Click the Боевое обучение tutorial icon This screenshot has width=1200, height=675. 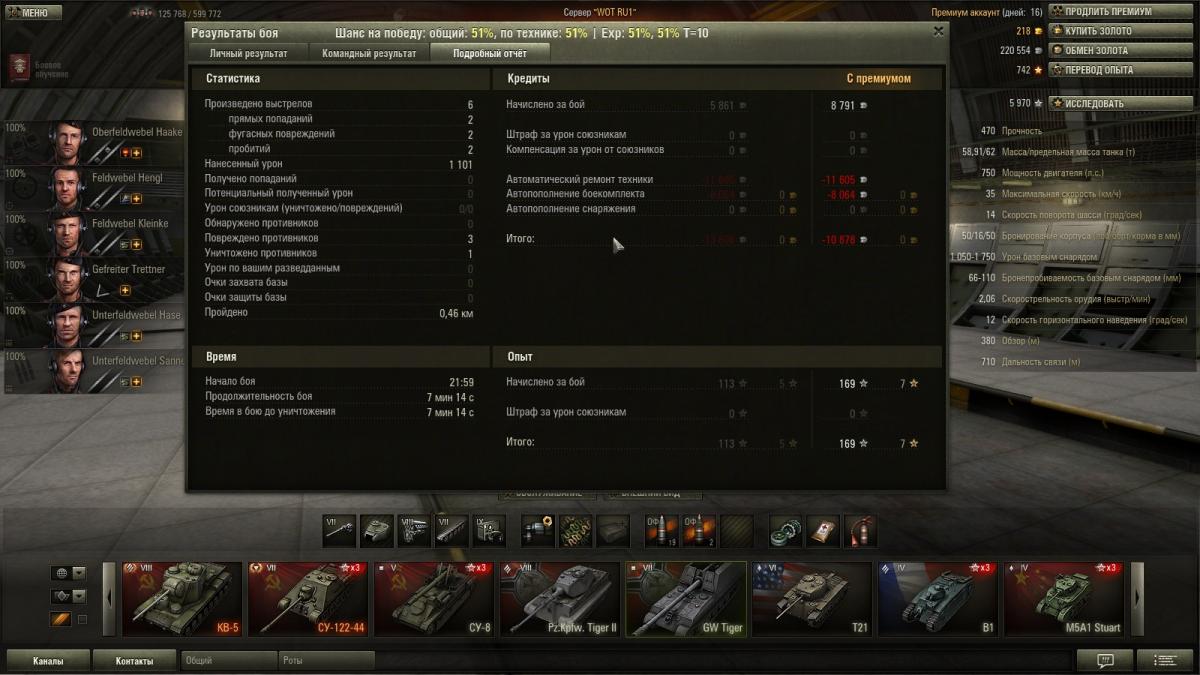click(x=18, y=68)
